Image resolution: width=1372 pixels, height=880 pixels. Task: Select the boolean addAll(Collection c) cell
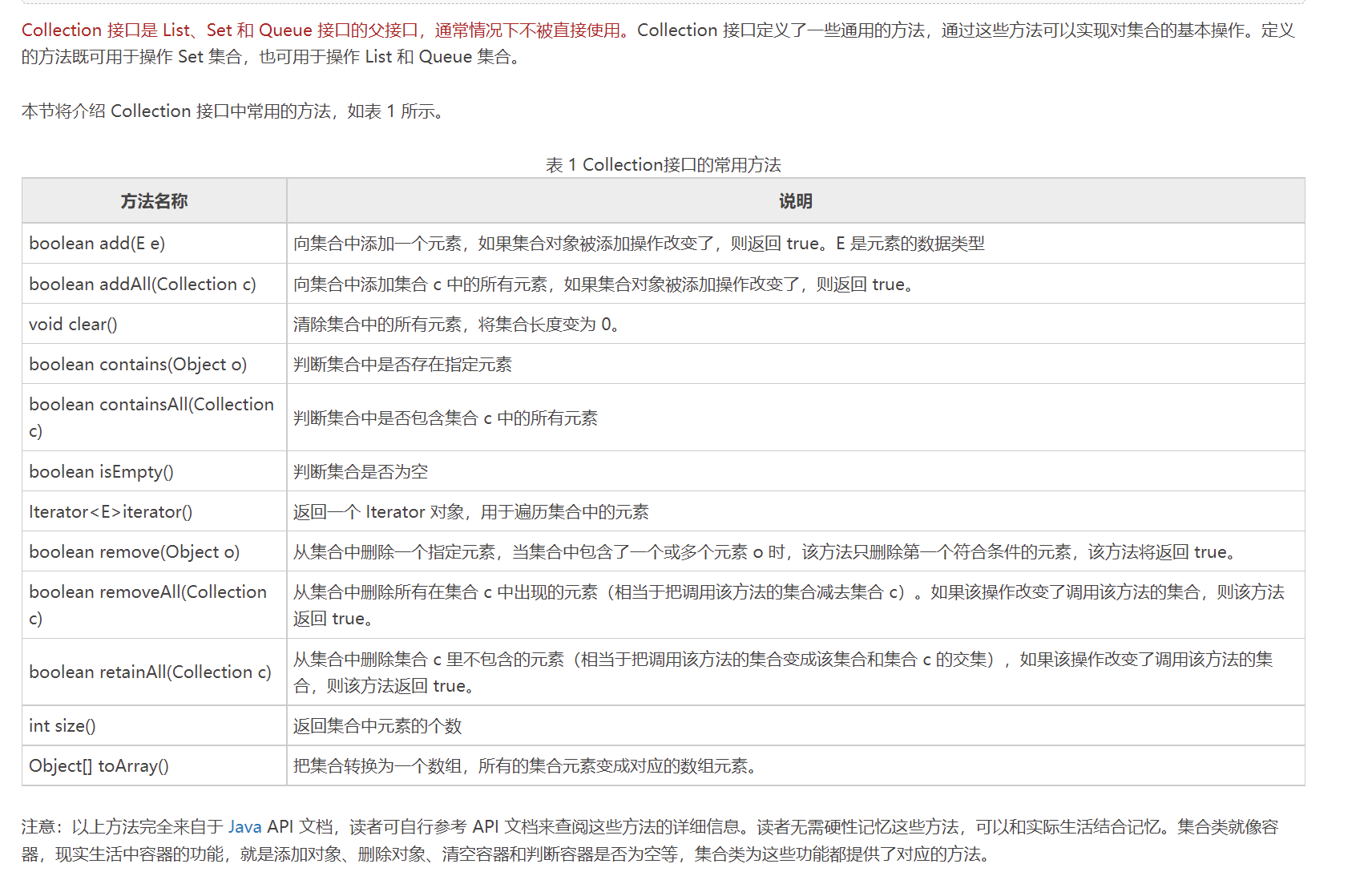pos(154,284)
